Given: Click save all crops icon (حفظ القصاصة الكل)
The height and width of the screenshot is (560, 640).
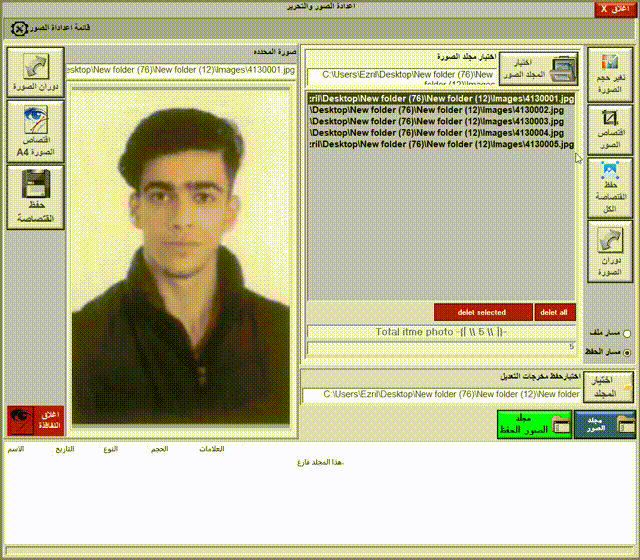Looking at the screenshot, I should pyautogui.click(x=609, y=188).
